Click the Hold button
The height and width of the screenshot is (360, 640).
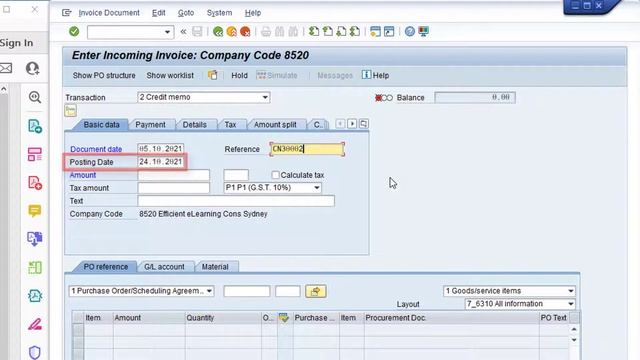(240, 76)
